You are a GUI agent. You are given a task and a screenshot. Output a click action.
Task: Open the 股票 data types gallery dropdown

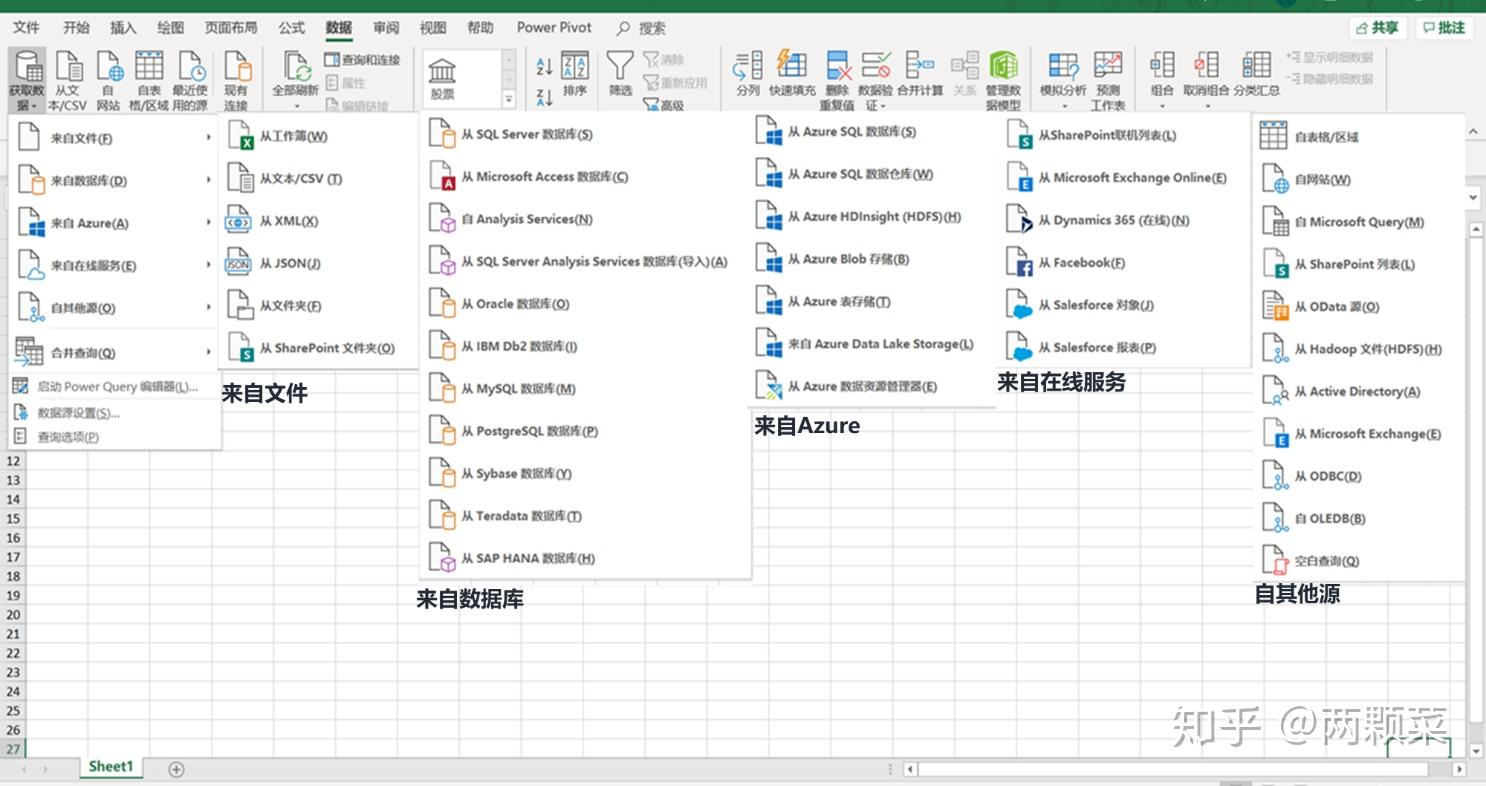pos(510,99)
